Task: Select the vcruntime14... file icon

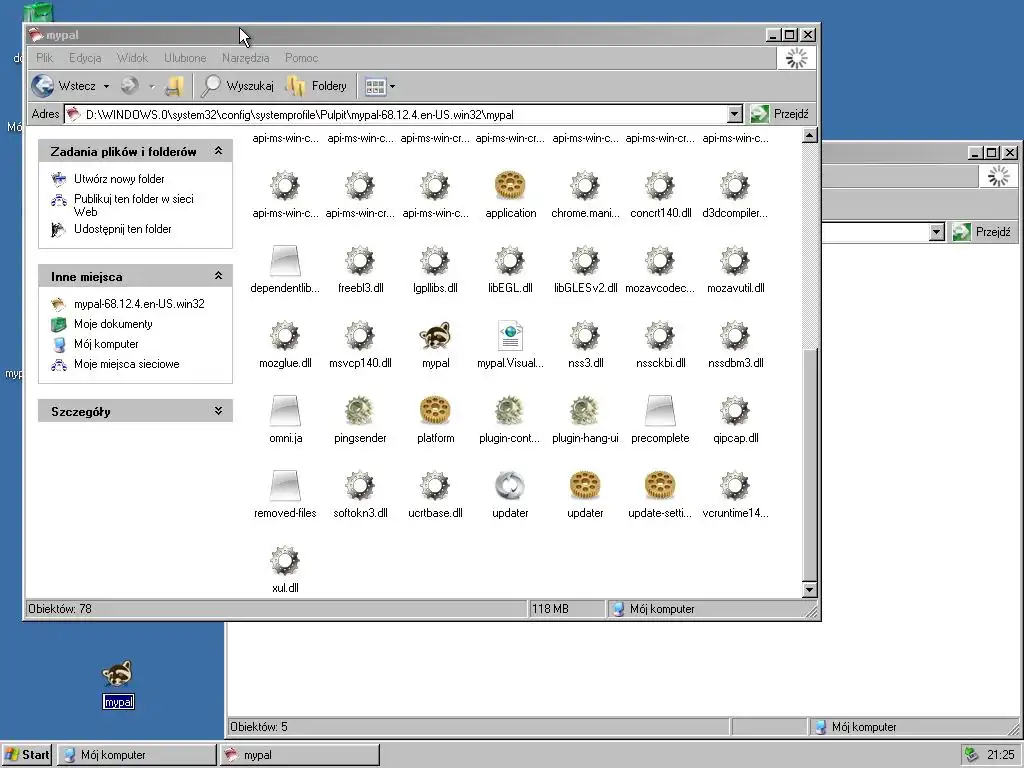Action: tap(735, 486)
